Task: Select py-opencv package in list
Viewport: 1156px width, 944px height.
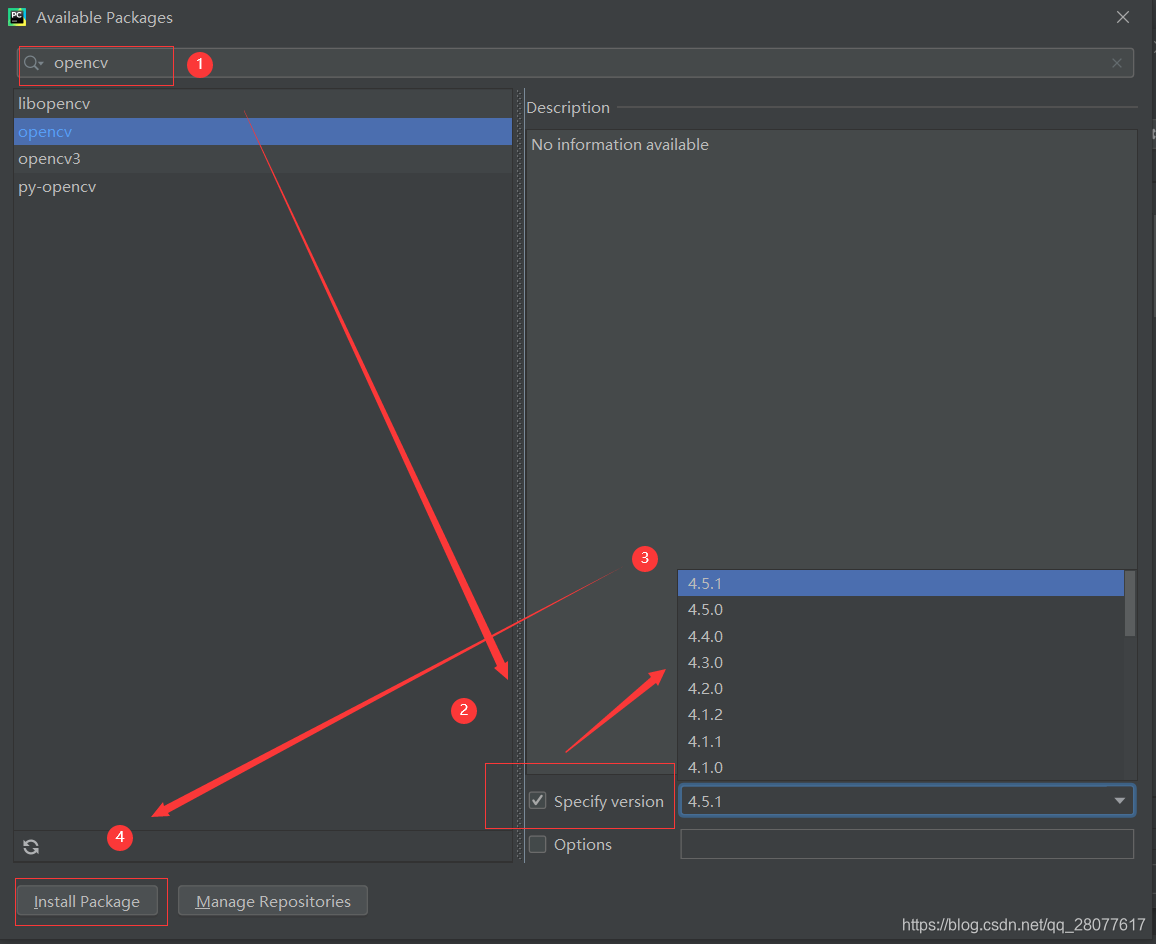Action: tap(262, 187)
